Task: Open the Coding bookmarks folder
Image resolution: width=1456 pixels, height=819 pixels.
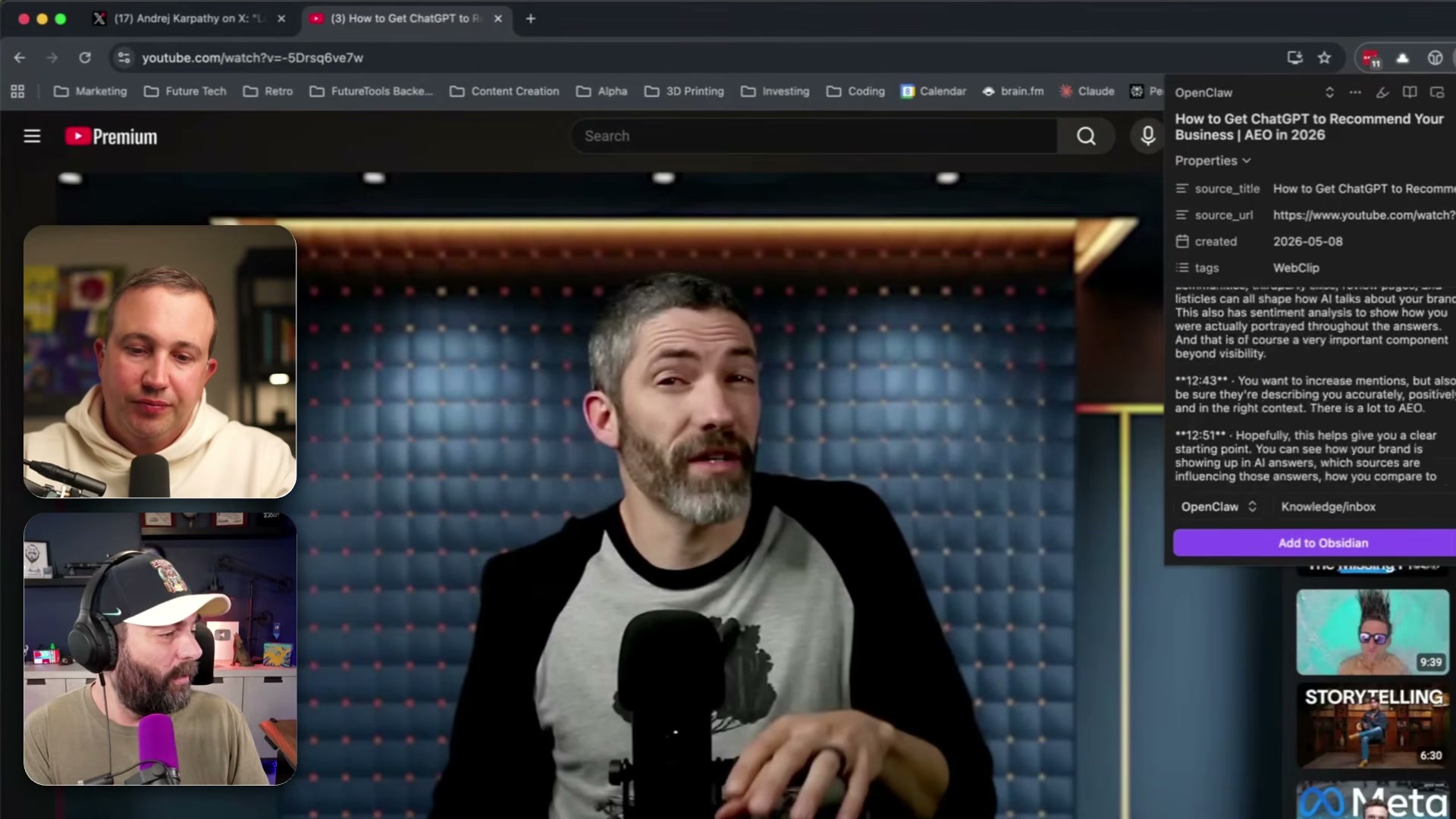Action: [855, 91]
